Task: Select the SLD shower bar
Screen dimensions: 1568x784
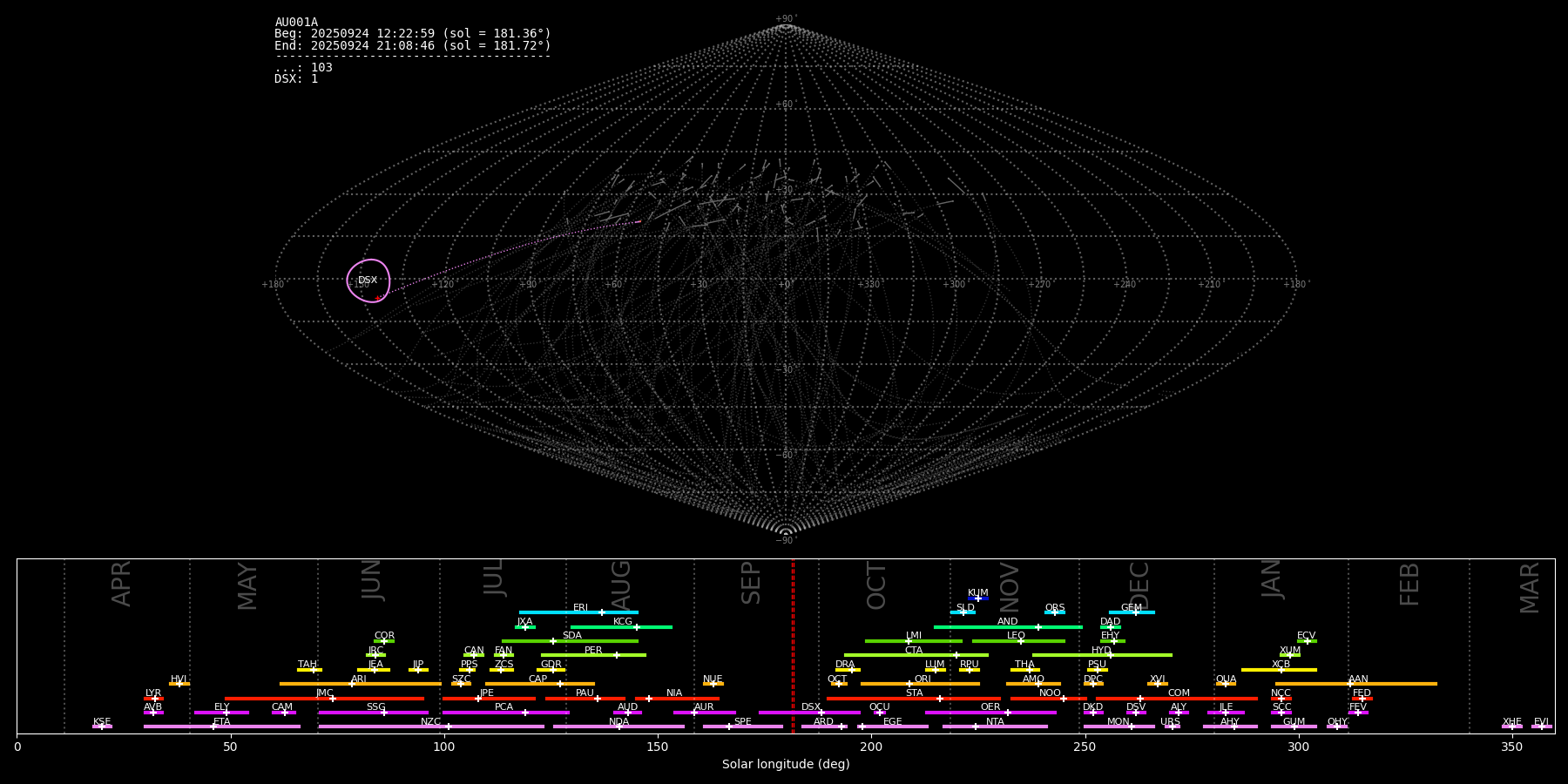Action: [x=963, y=612]
